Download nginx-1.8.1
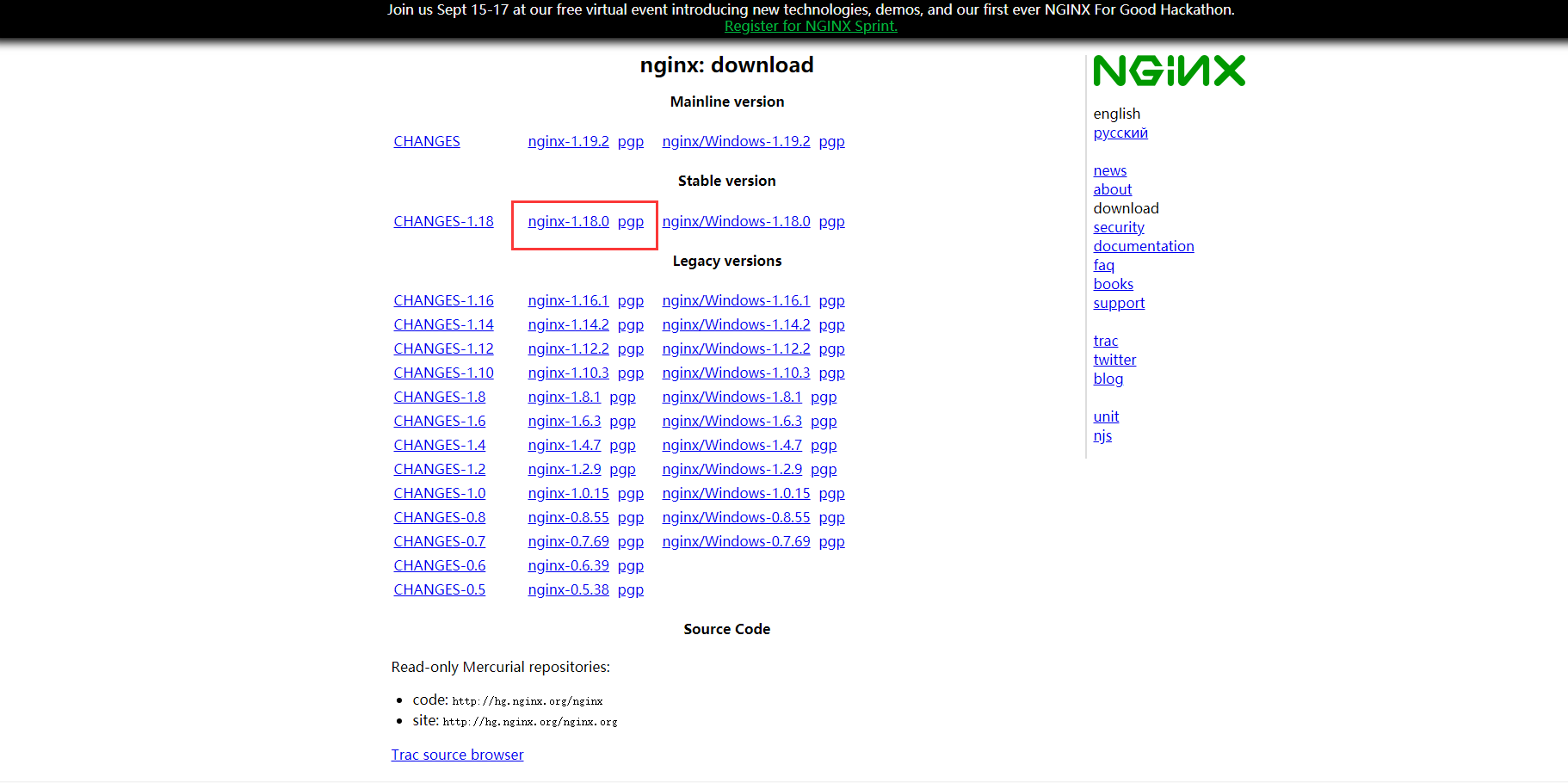Viewport: 1568px width, 783px height. click(x=565, y=397)
